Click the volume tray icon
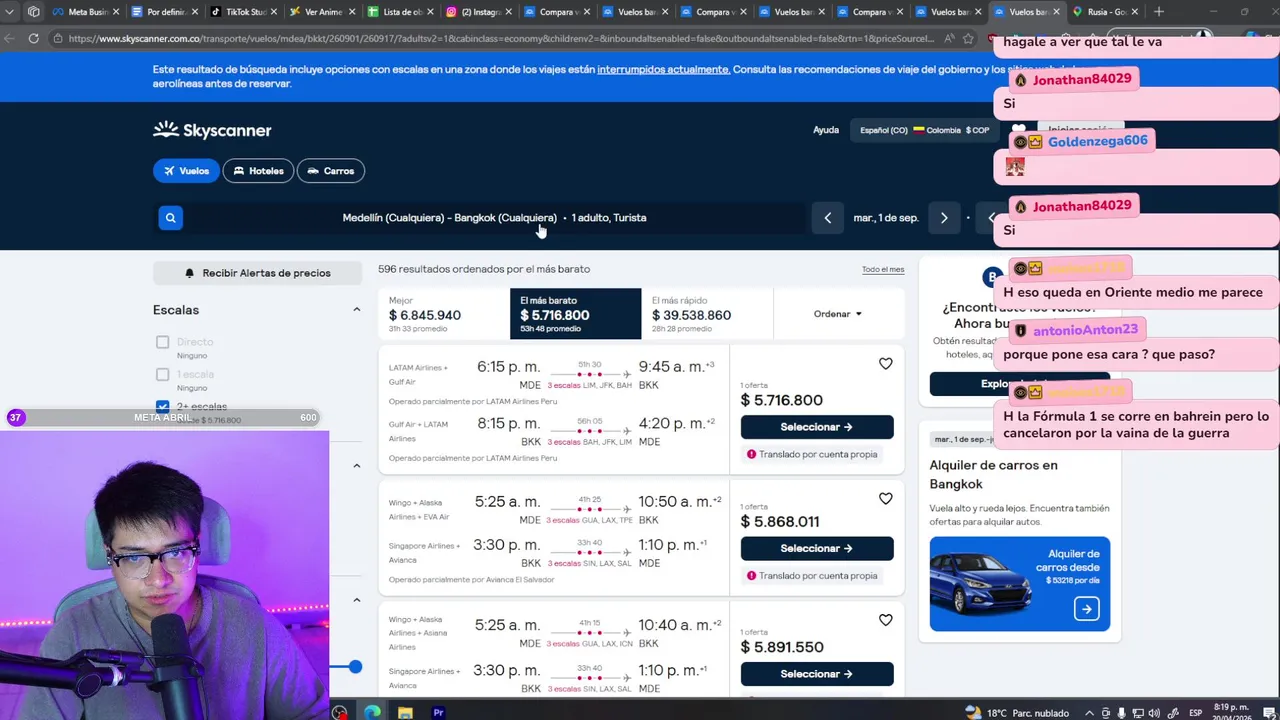The height and width of the screenshot is (720, 1280). (1154, 712)
